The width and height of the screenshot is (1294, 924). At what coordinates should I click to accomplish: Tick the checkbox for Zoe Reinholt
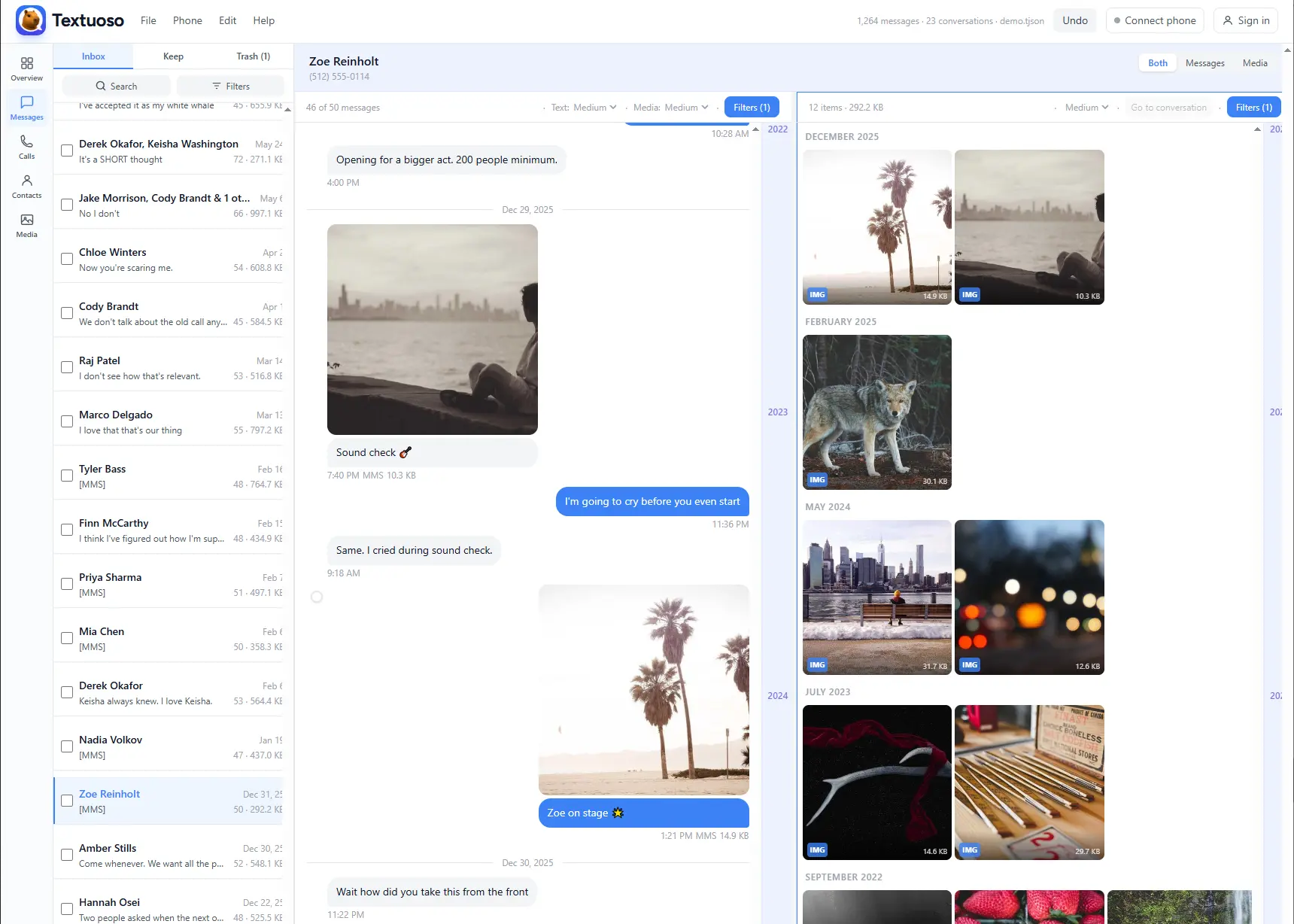(67, 801)
